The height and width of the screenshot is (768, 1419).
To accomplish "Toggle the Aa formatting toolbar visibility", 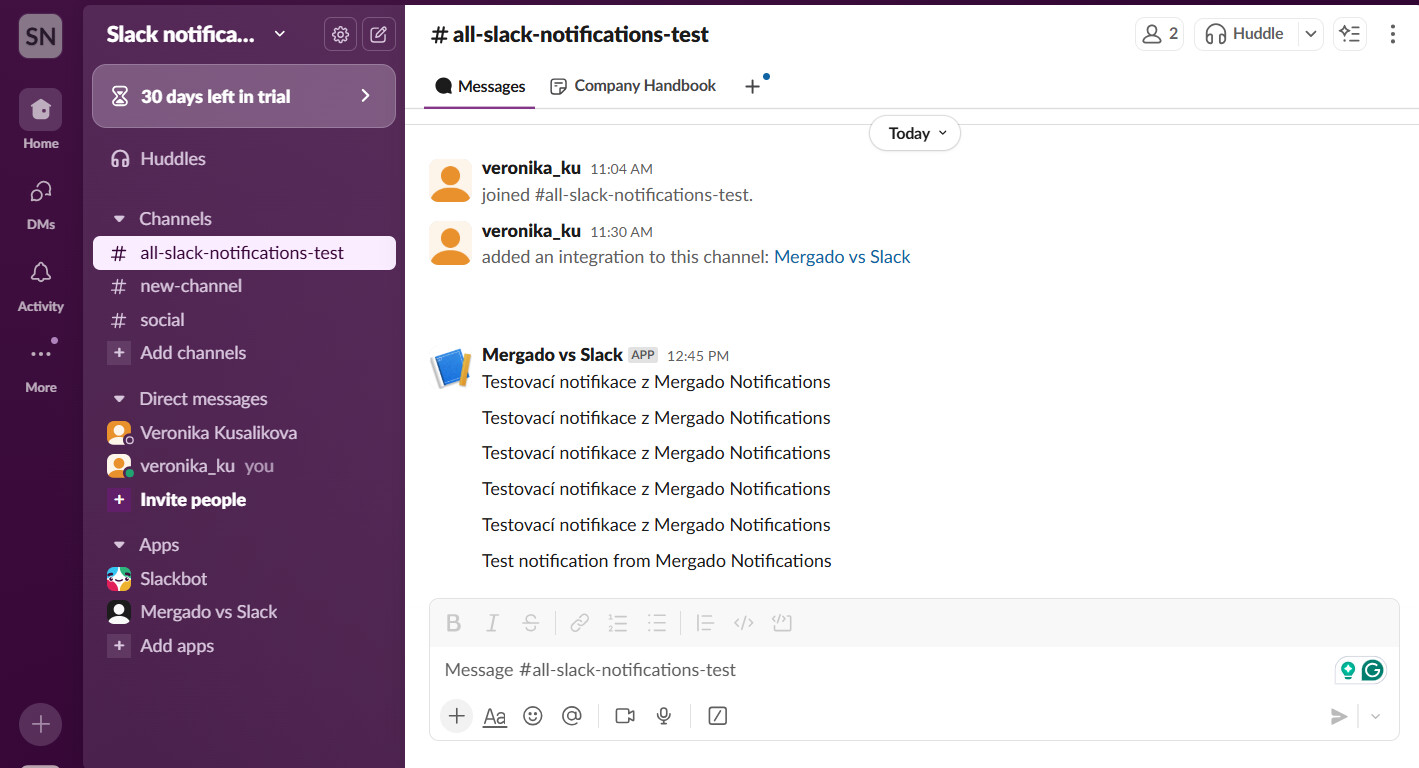I will pyautogui.click(x=495, y=716).
